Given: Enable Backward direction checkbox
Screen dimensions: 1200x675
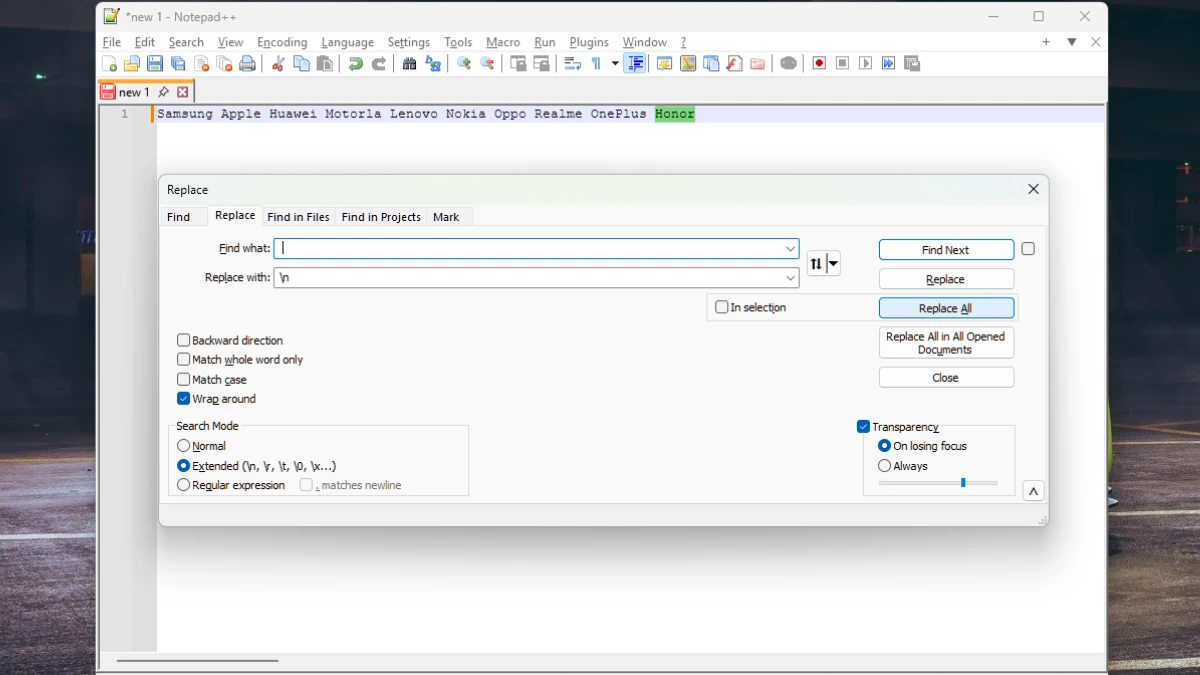Looking at the screenshot, I should click(x=183, y=340).
